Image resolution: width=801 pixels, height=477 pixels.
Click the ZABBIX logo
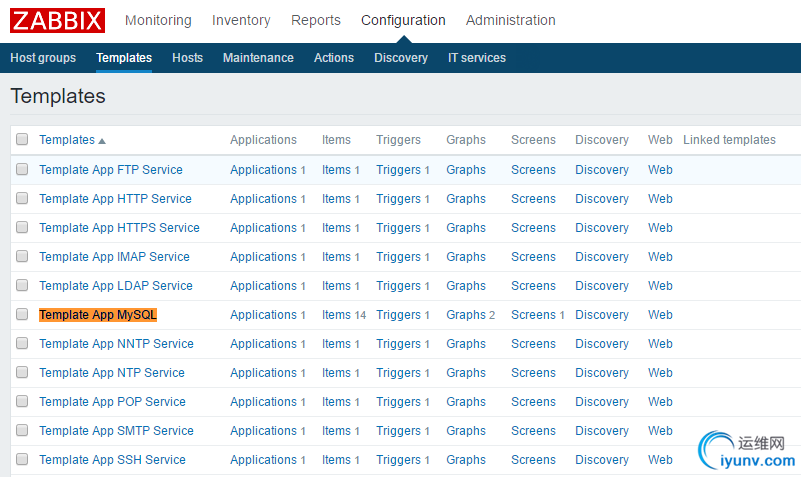(x=57, y=20)
